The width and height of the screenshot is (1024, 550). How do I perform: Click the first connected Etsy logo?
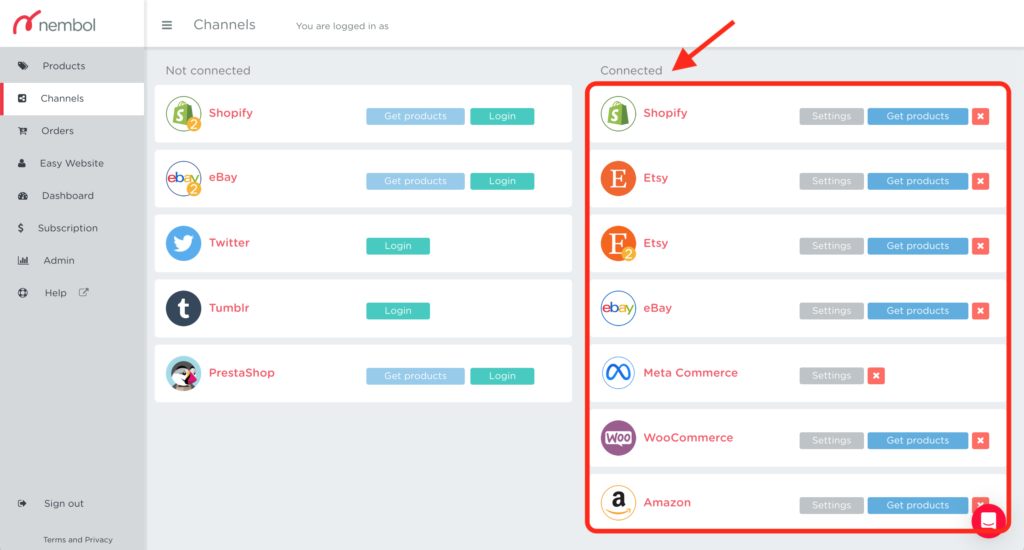(618, 178)
